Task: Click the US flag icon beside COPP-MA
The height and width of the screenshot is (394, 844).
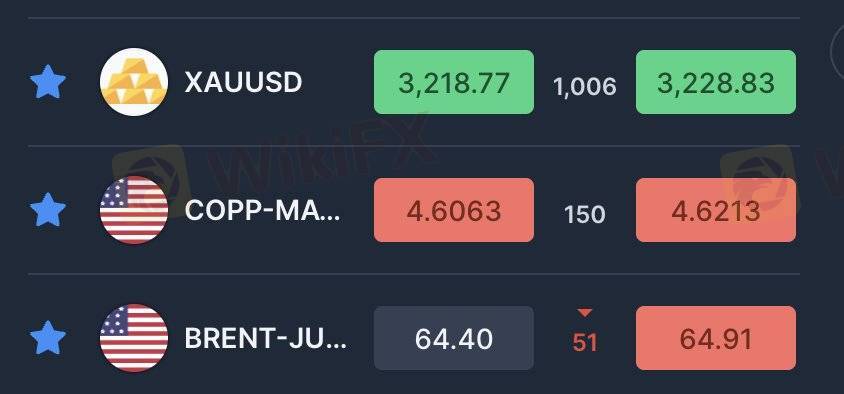Action: point(134,210)
